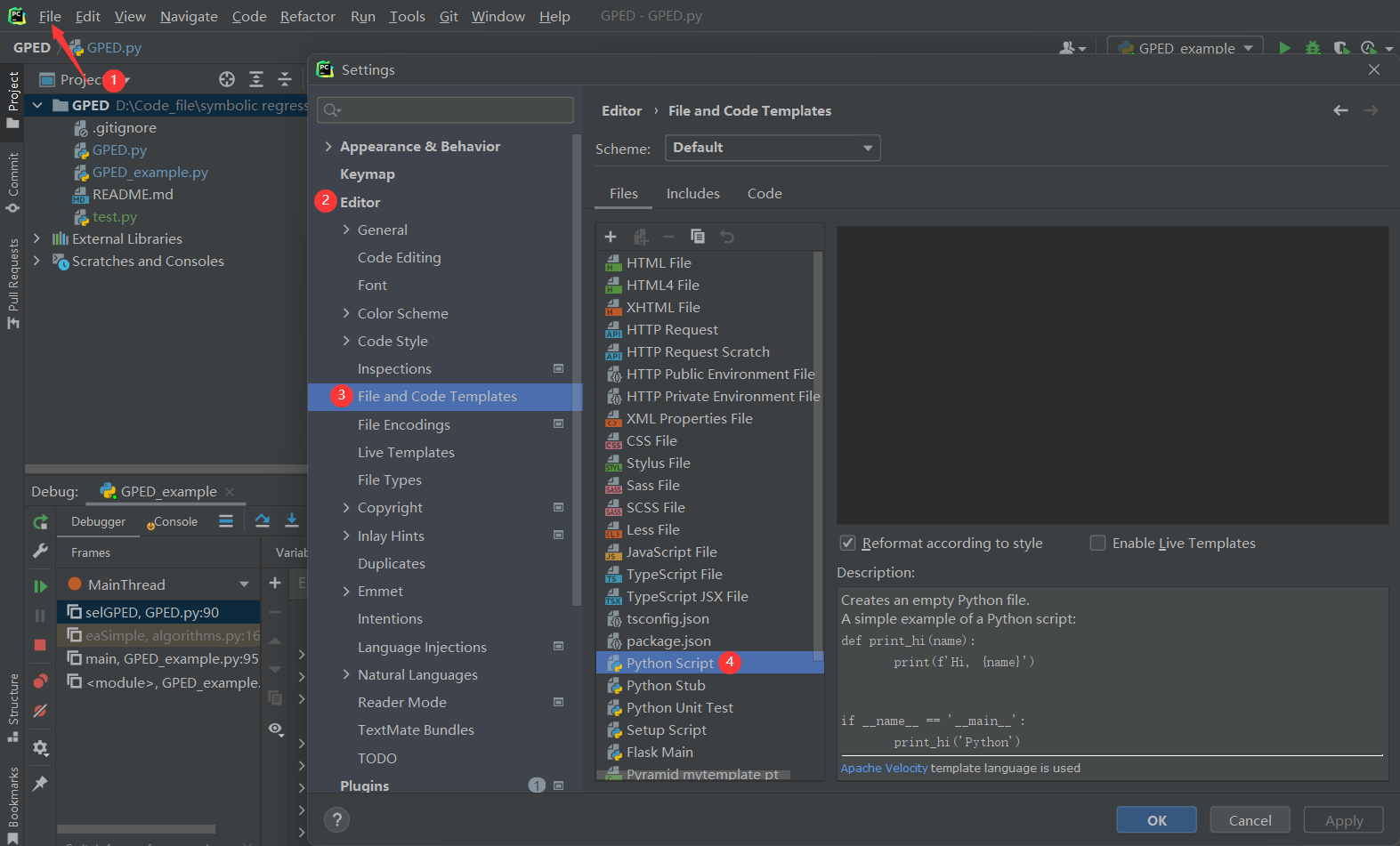This screenshot has height=846, width=1400.
Task: Expand the Color Scheme node
Action: (x=346, y=313)
